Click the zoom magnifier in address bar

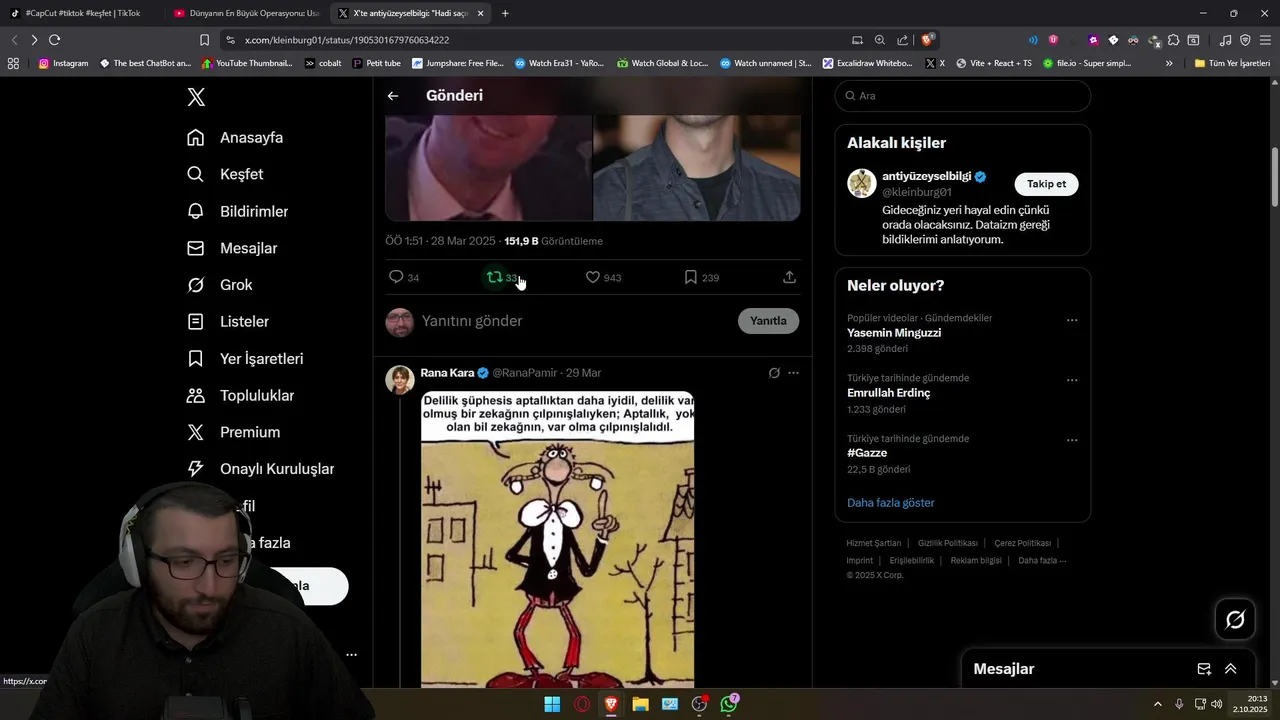[x=880, y=40]
